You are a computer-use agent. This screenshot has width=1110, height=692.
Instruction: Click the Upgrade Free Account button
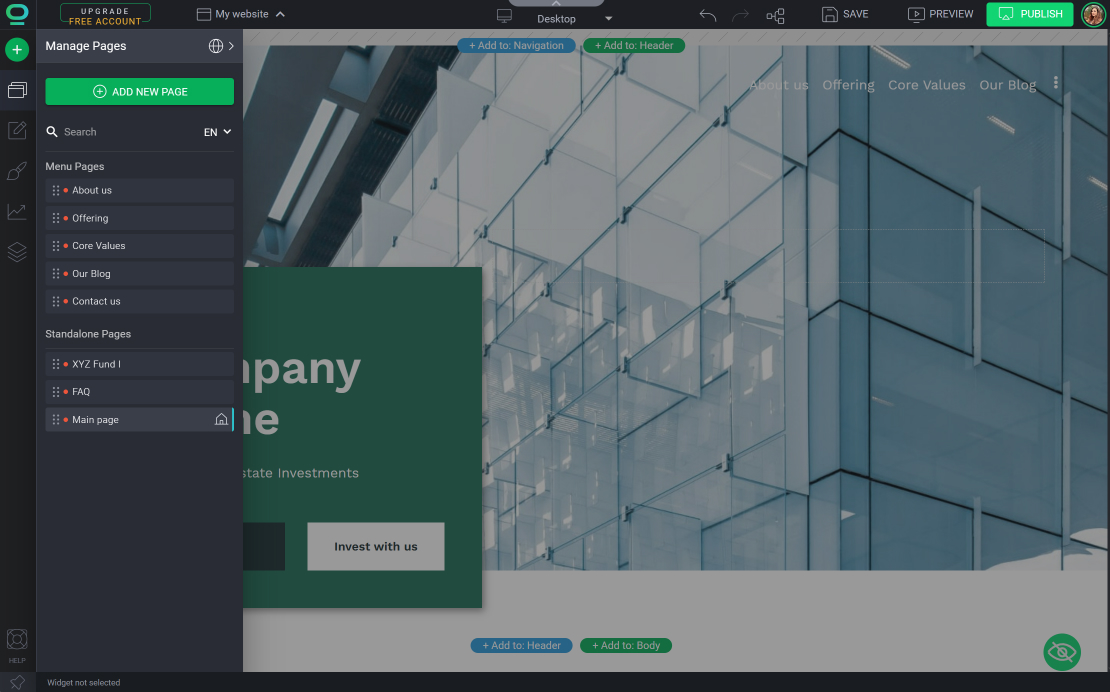coord(105,15)
